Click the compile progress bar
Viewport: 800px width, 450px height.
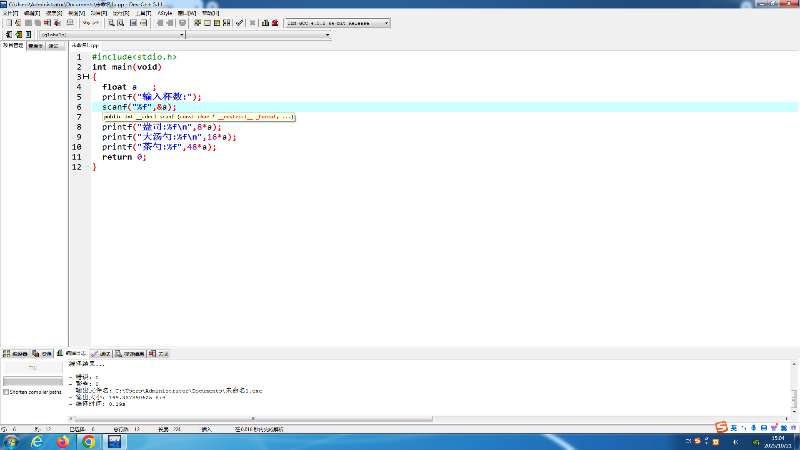pos(33,381)
